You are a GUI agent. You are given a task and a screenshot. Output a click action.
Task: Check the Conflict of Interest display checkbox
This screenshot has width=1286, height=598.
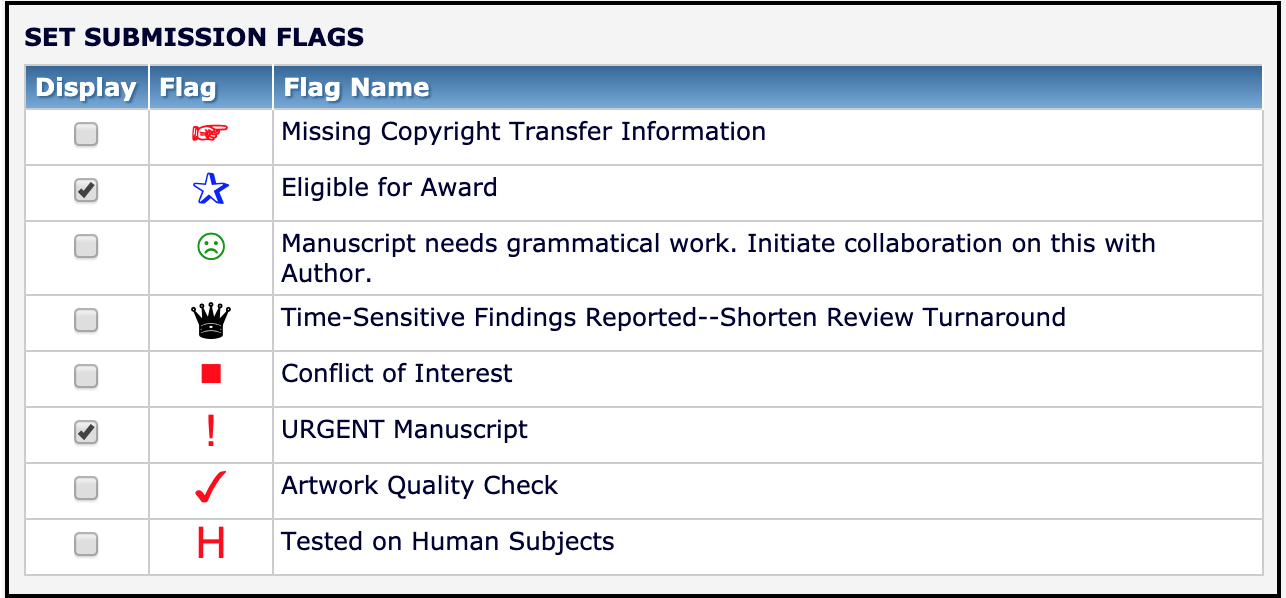click(86, 376)
